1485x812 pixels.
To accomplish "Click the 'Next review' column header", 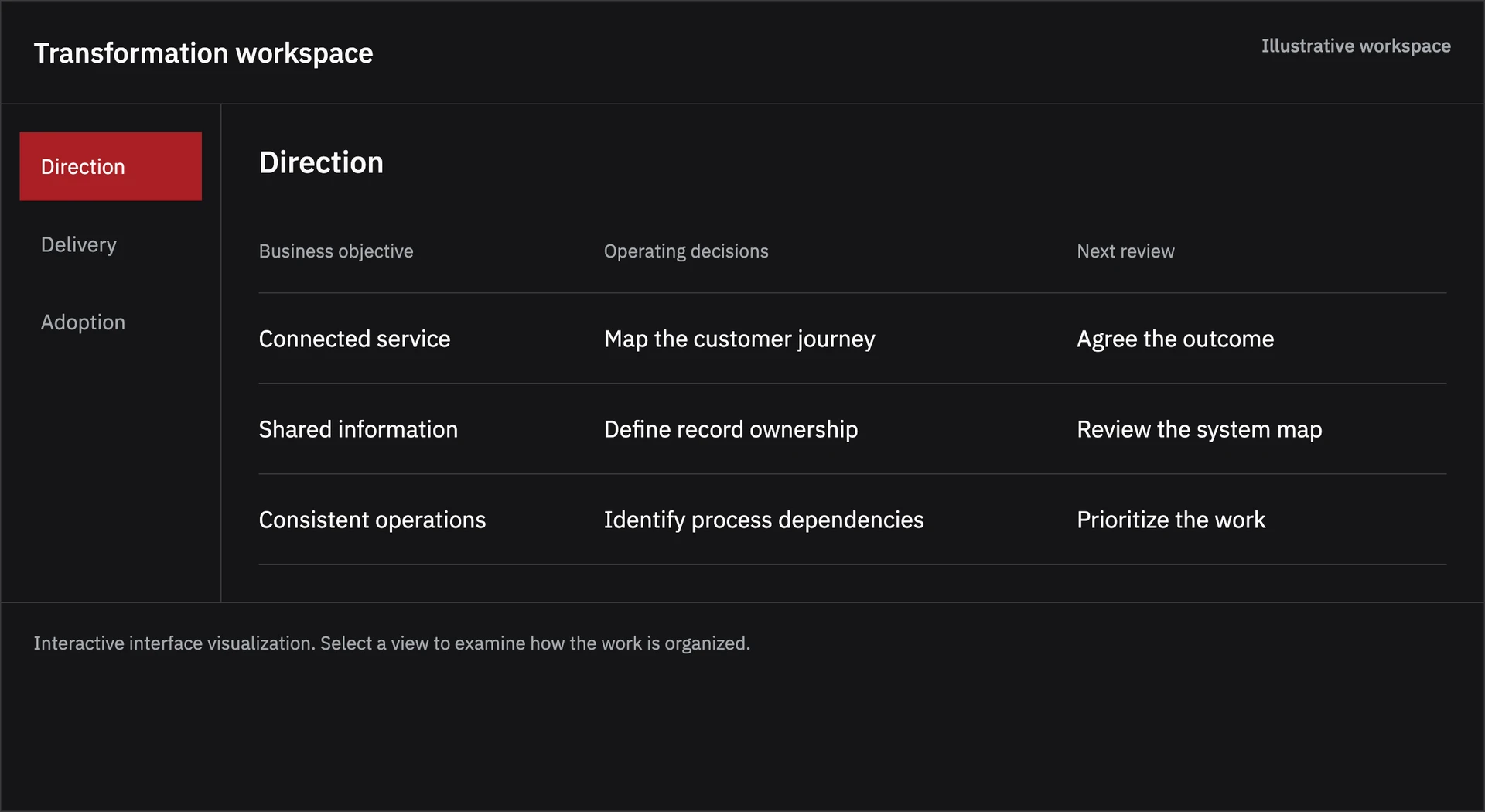I will click(x=1125, y=251).
